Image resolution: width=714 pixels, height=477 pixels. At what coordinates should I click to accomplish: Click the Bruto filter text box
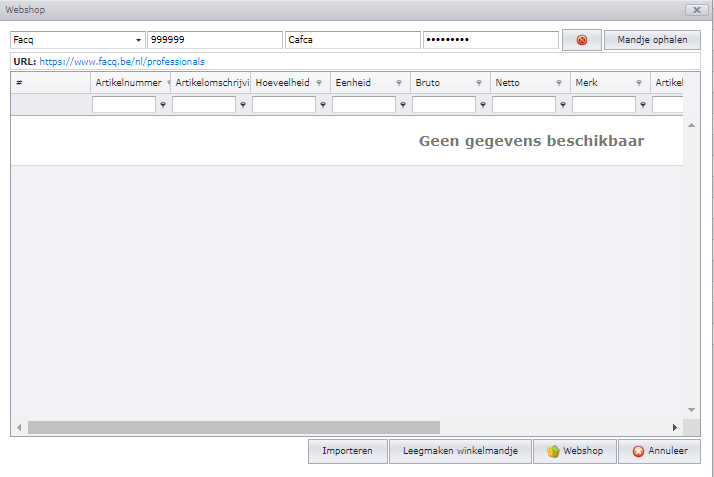tap(444, 105)
